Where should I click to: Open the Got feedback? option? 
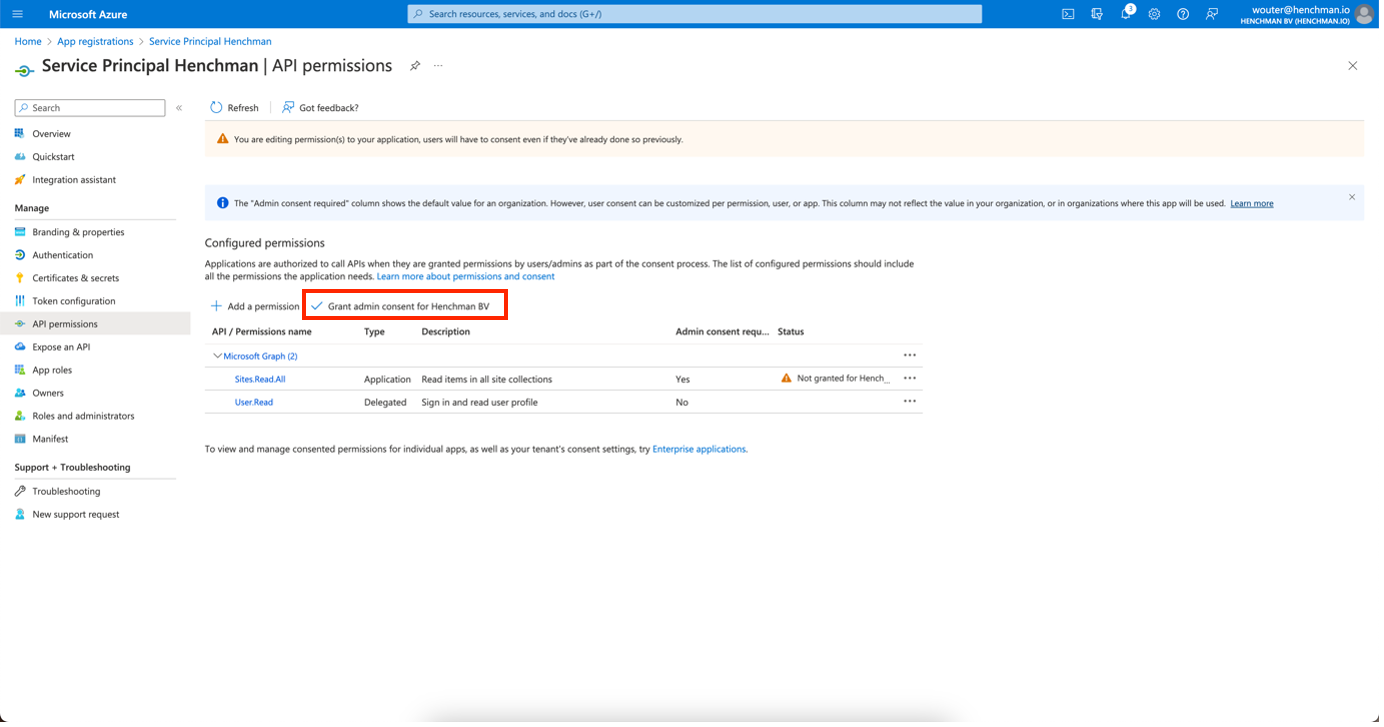(320, 108)
